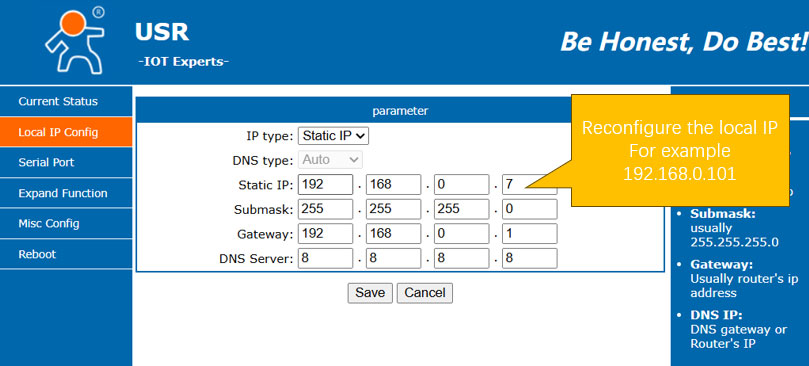
Task: Click the last Submask field showing 0
Action: tap(530, 209)
